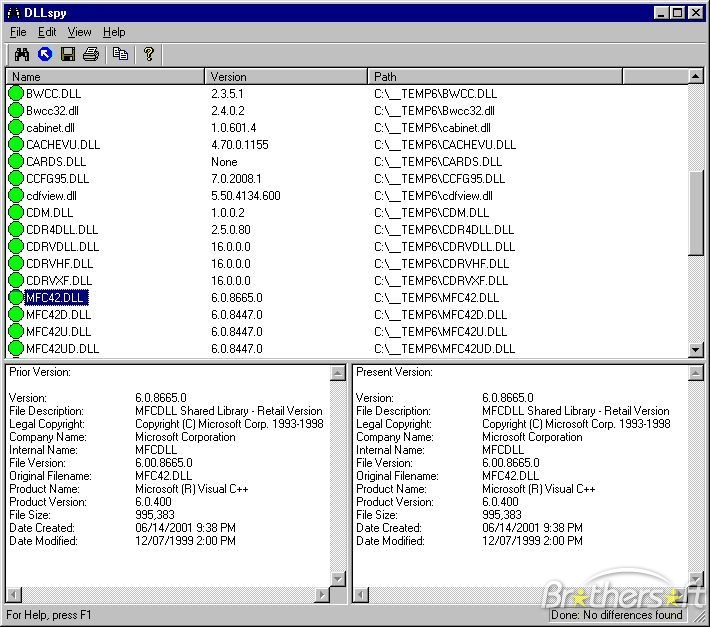
Task: Click the Present Version pane scroll-left arrow
Action: click(361, 594)
